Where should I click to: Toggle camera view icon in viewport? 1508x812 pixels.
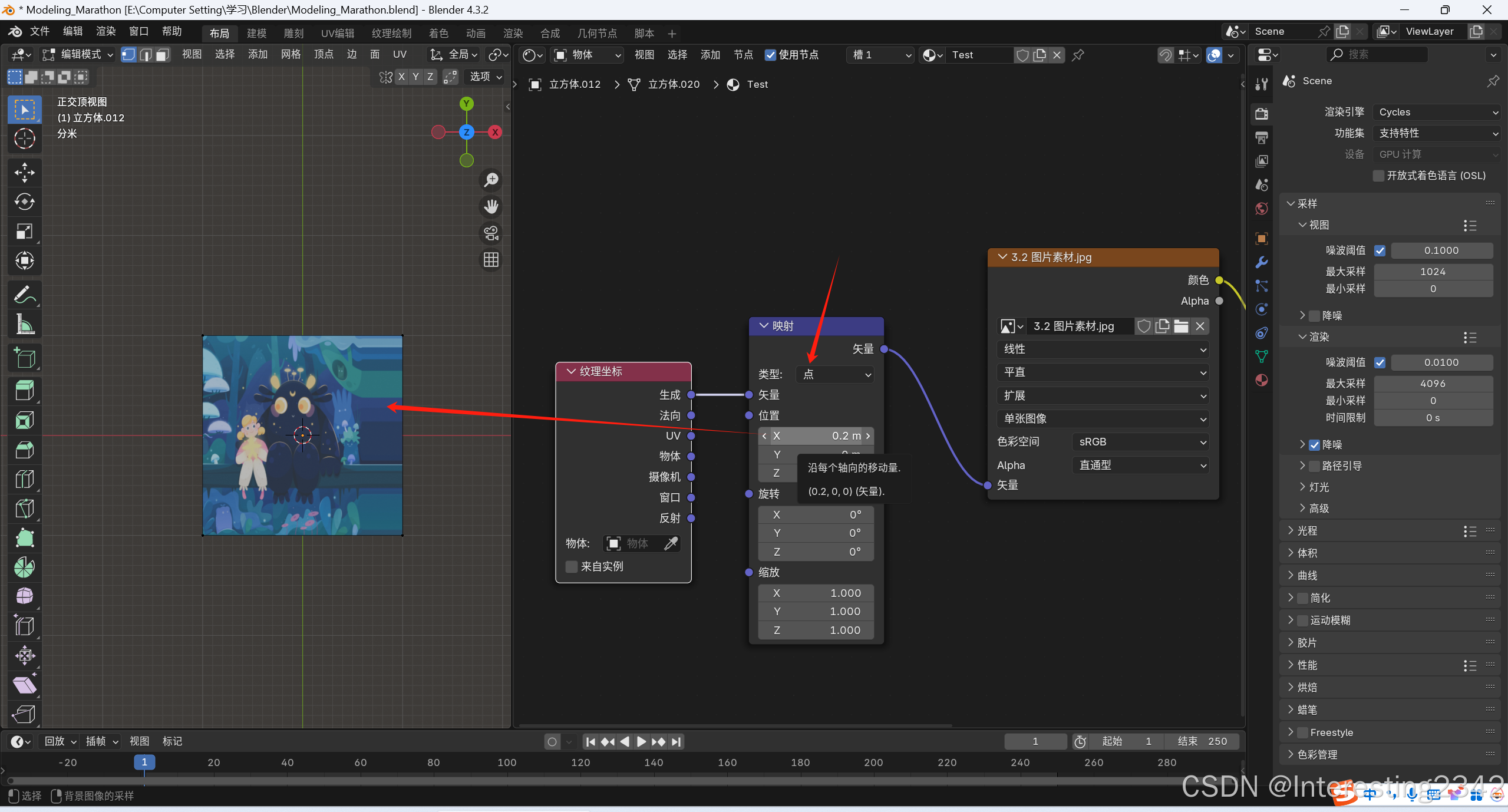click(x=491, y=233)
